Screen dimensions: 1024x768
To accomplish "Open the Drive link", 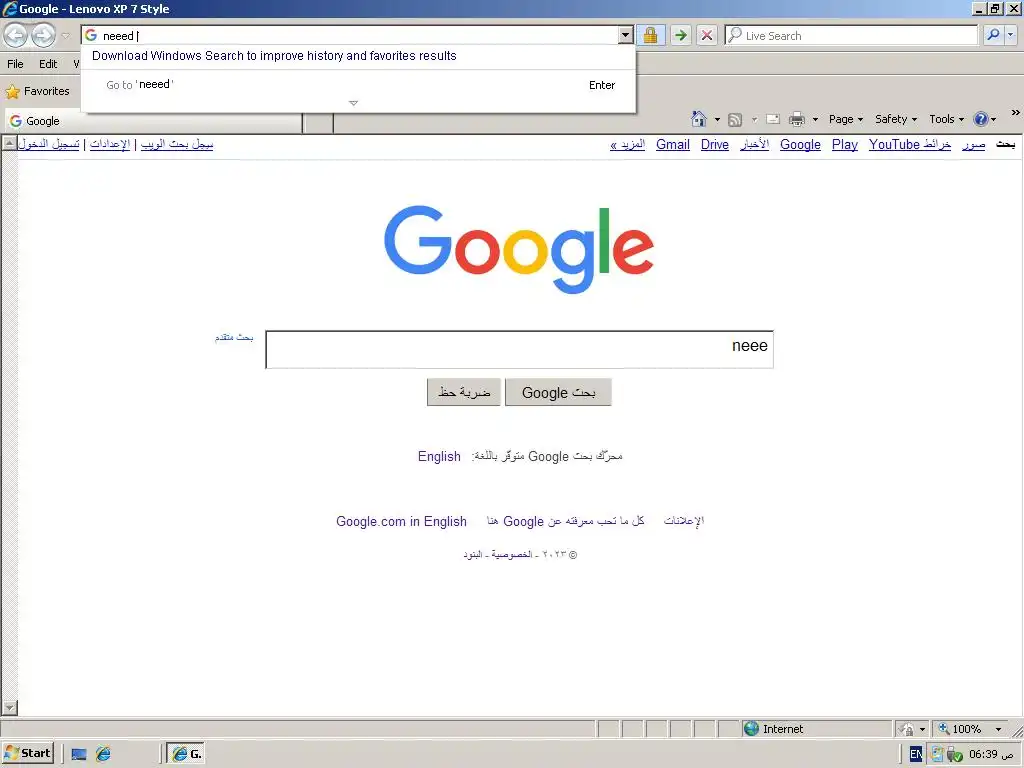I will (714, 145).
